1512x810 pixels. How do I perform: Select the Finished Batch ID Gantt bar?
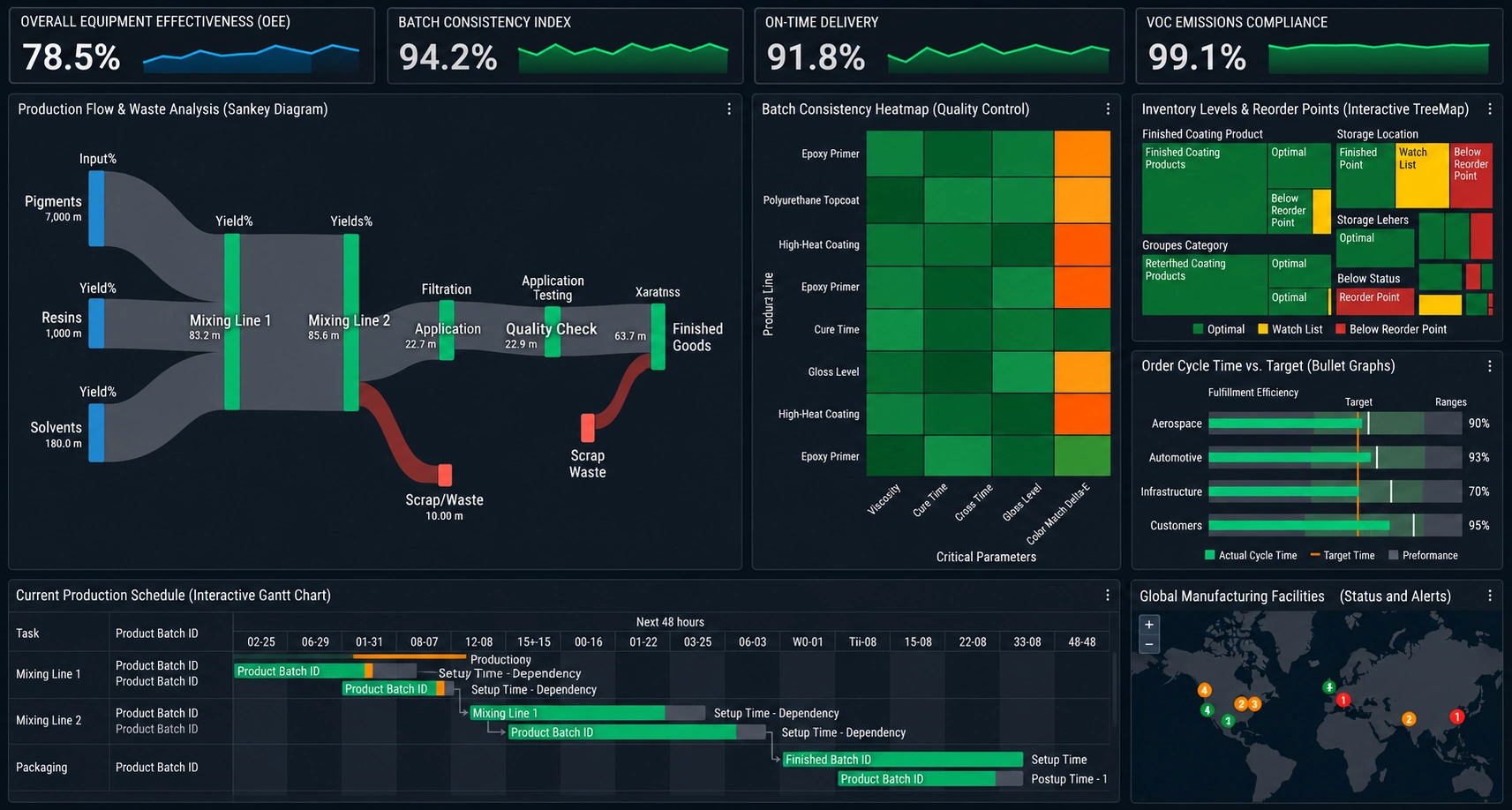point(902,760)
